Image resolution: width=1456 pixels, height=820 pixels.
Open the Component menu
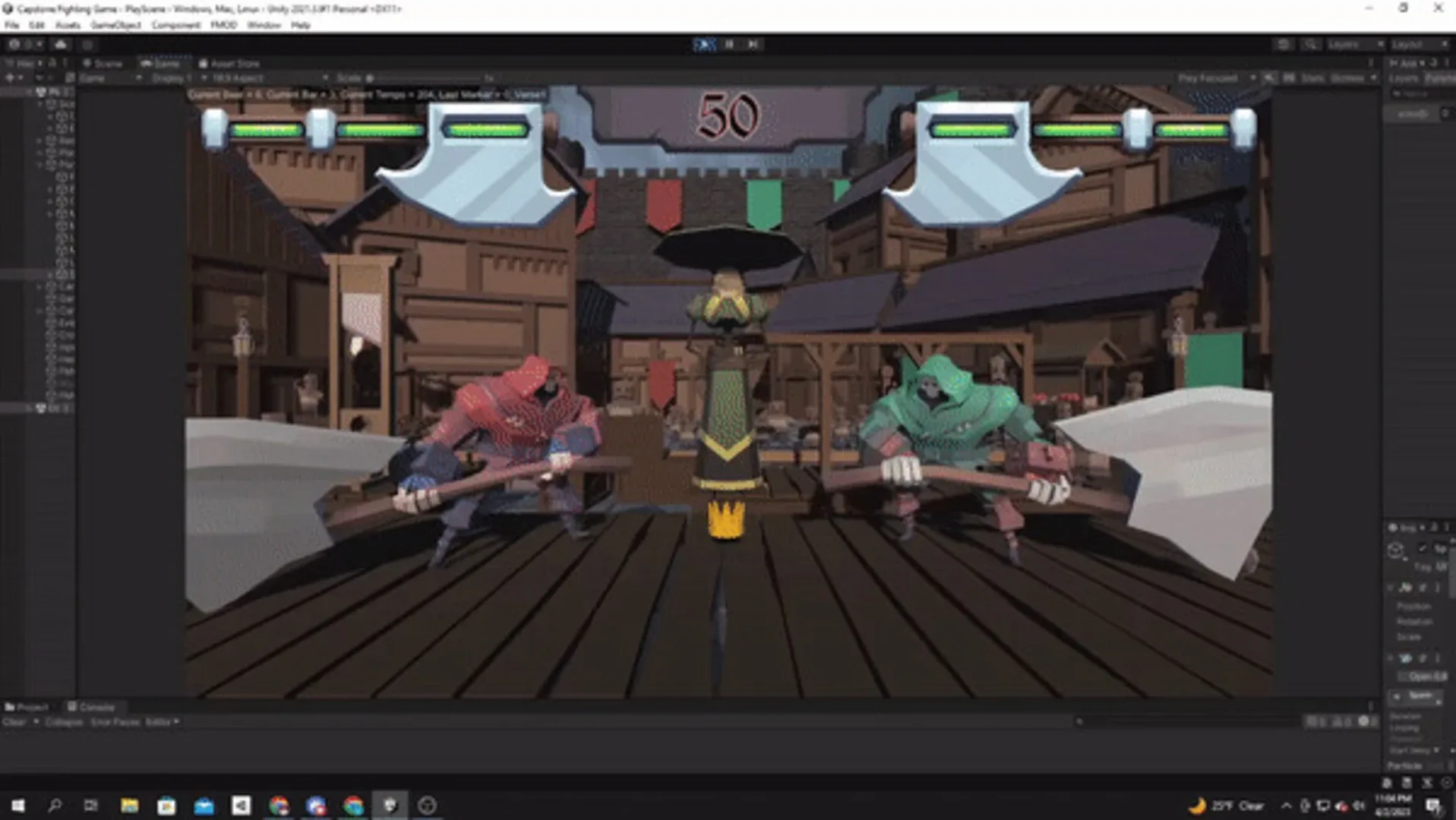(x=175, y=25)
